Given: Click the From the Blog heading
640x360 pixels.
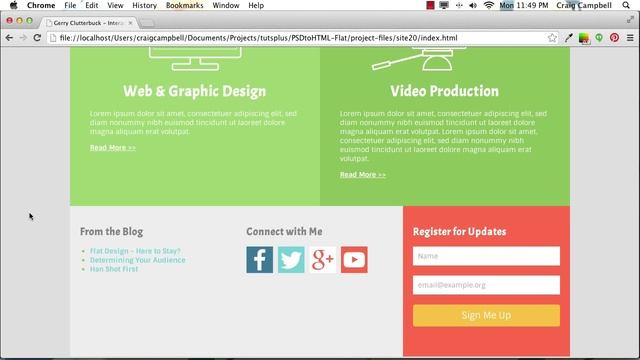Looking at the screenshot, I should [111, 231].
